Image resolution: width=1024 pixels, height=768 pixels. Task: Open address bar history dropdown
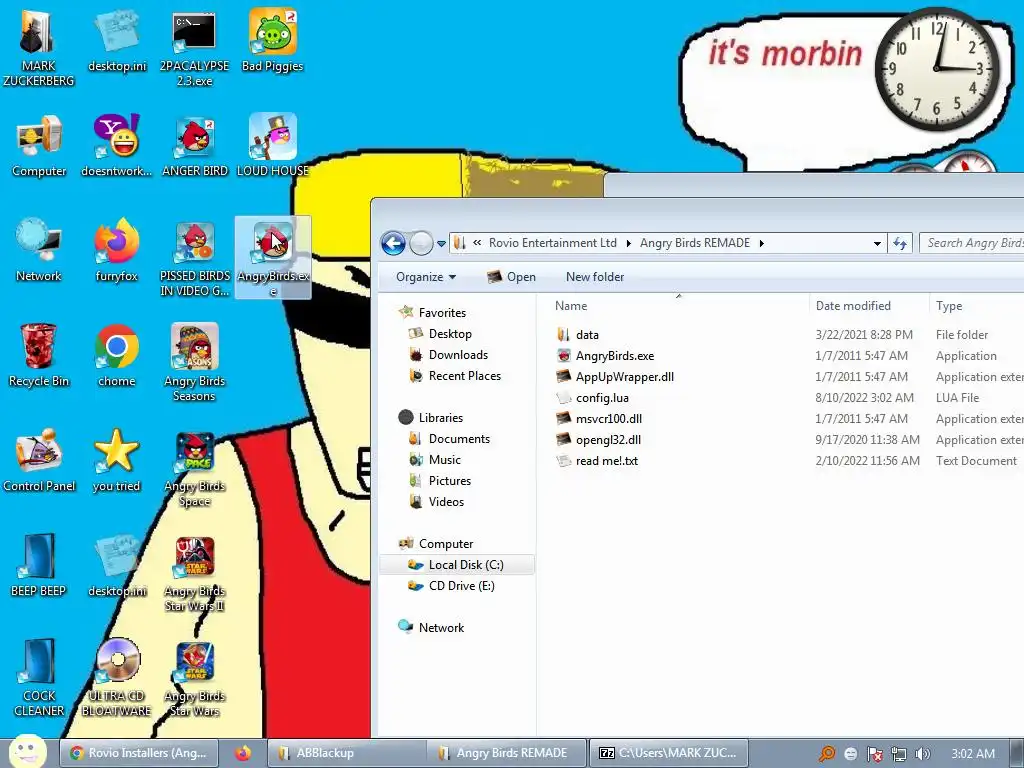pos(877,244)
